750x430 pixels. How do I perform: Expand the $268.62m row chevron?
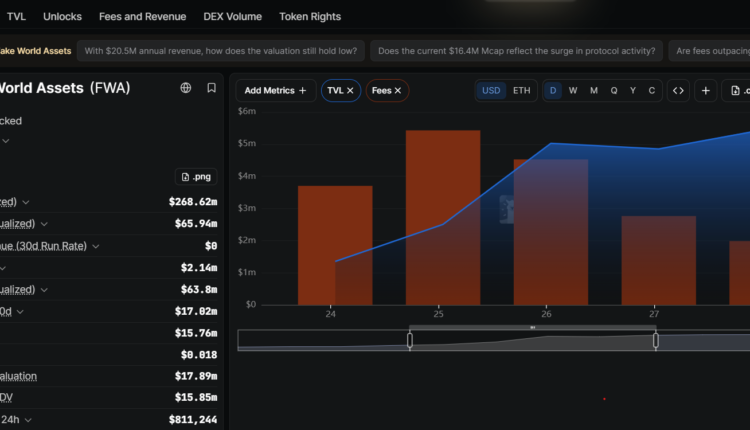26,202
